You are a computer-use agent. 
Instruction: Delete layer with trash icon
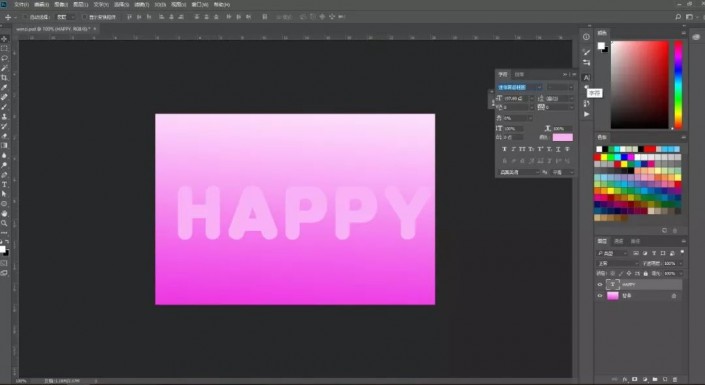click(x=675, y=380)
